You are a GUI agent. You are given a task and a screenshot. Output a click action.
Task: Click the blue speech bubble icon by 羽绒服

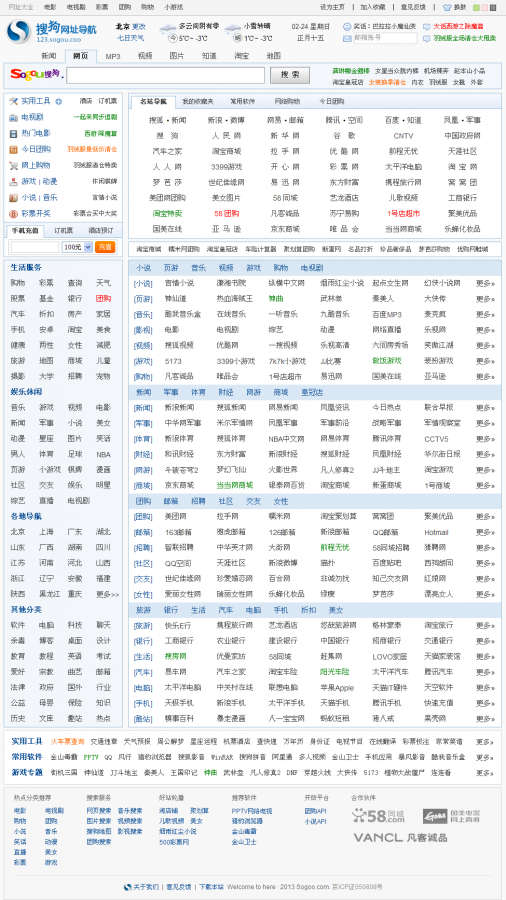[427, 38]
